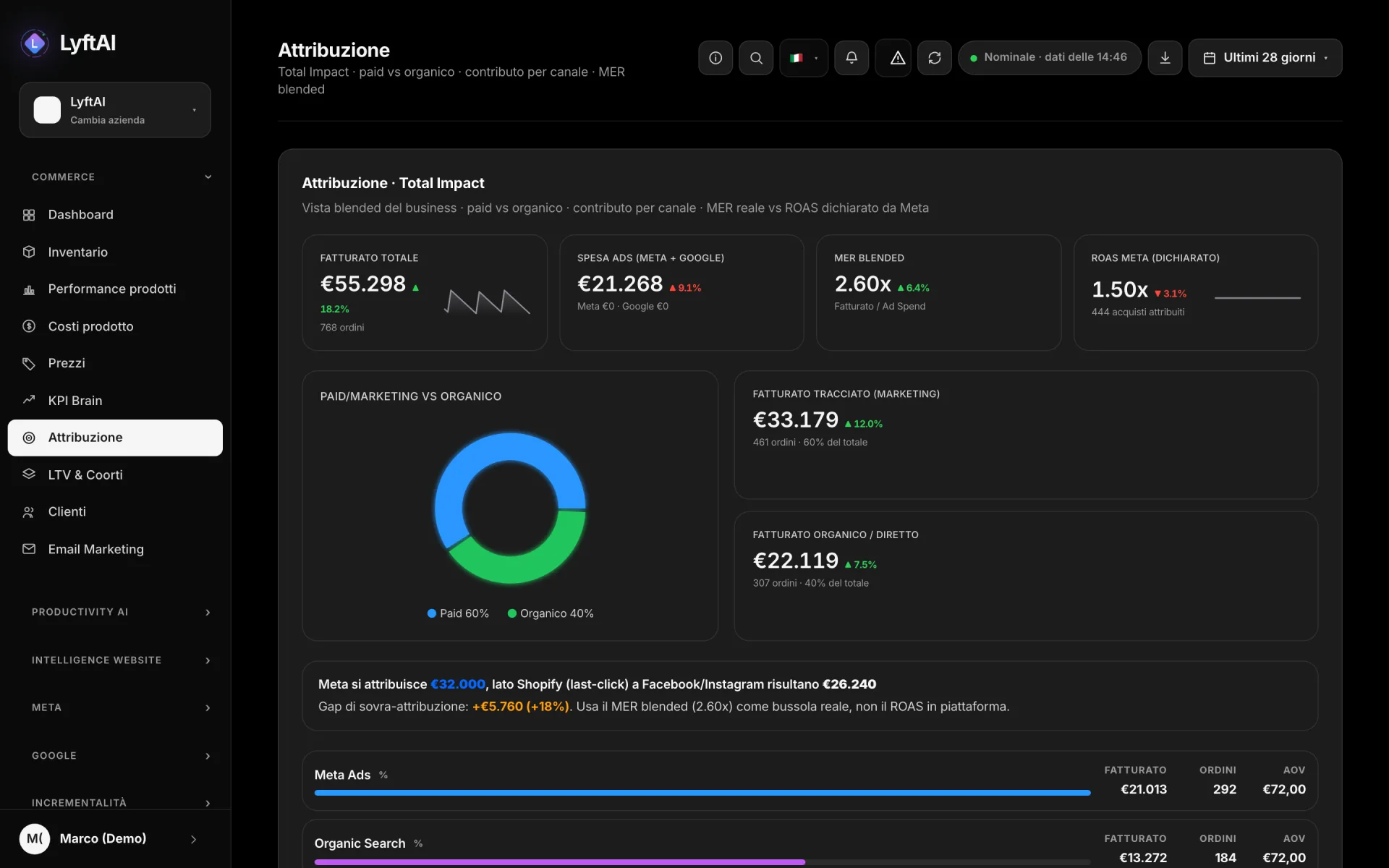
Task: Open LTV & Coorti
Action: 115,475
